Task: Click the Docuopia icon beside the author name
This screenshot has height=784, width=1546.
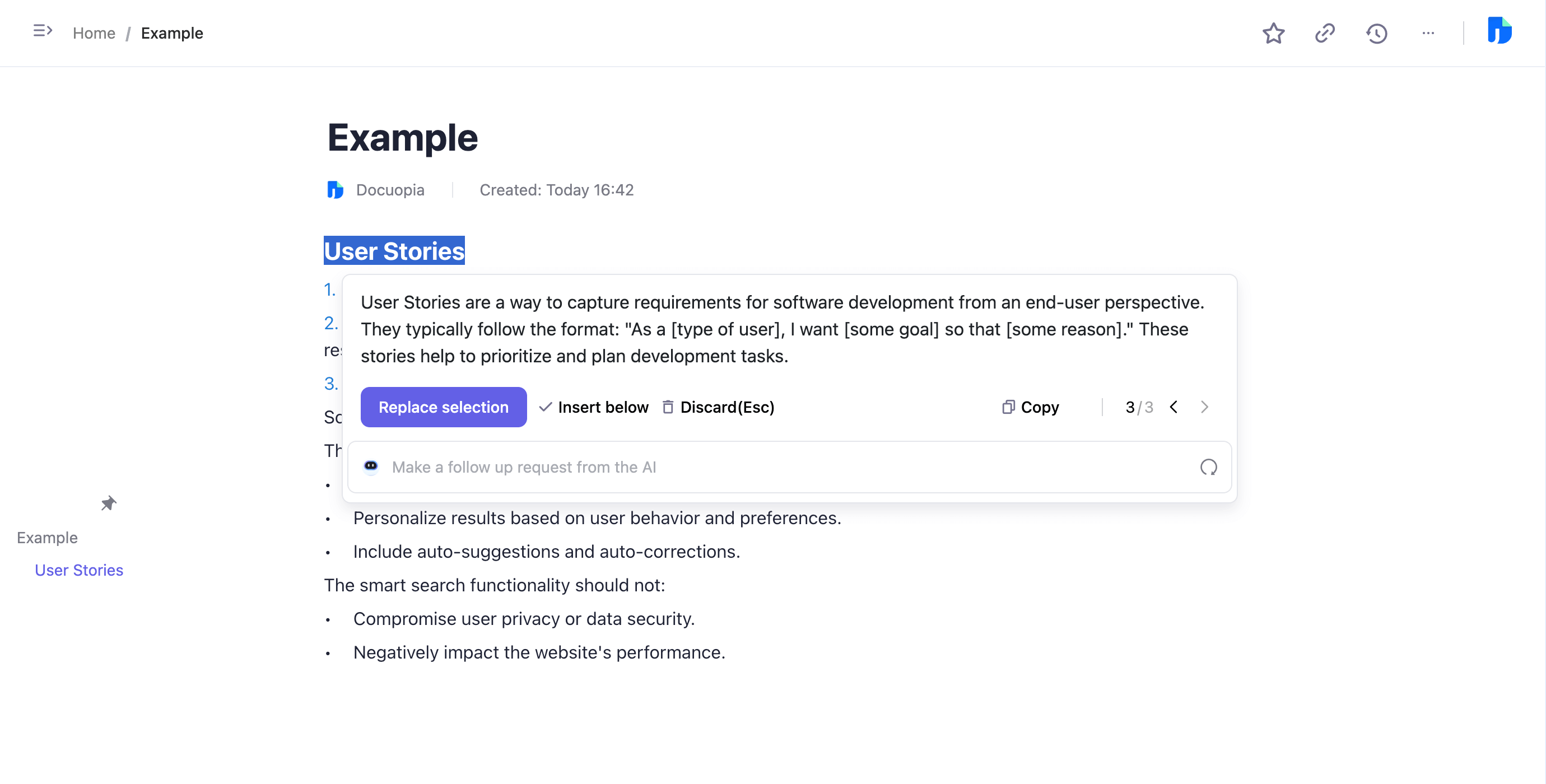Action: [336, 189]
